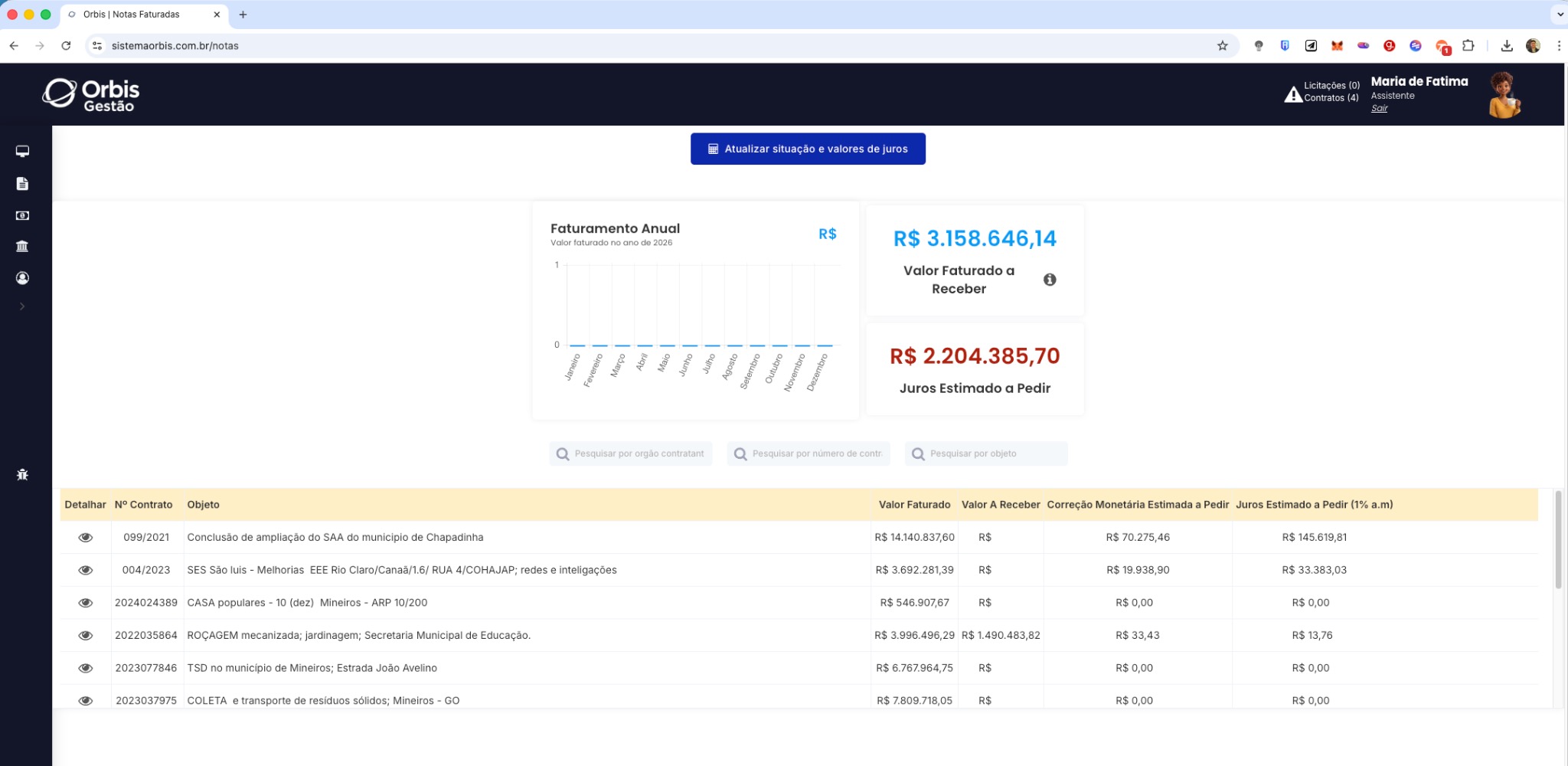Click the monitor dashboard icon in sidebar
Viewport: 1568px width, 766px height.
click(22, 152)
